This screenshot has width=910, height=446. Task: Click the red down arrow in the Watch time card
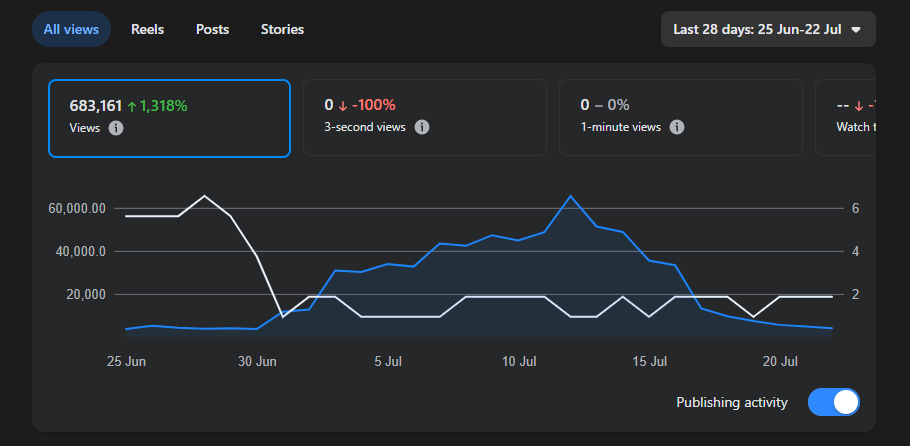coord(859,106)
